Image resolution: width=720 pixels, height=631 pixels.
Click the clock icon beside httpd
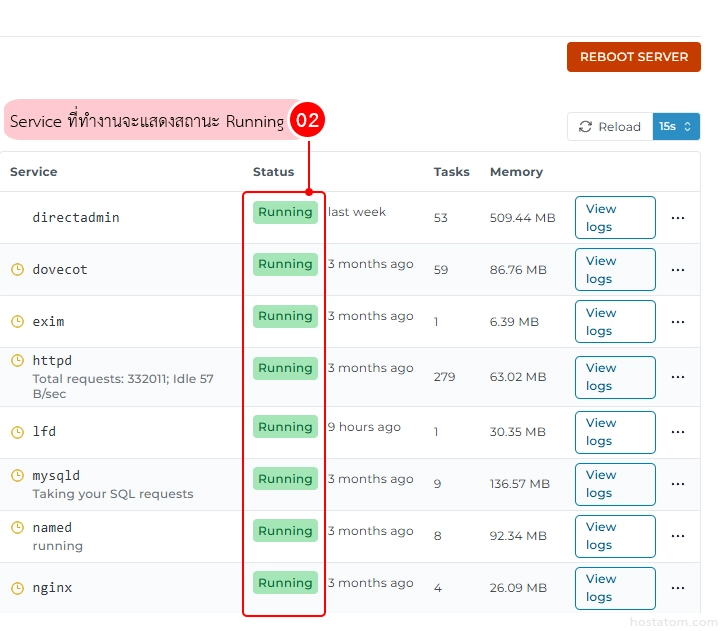(17, 360)
